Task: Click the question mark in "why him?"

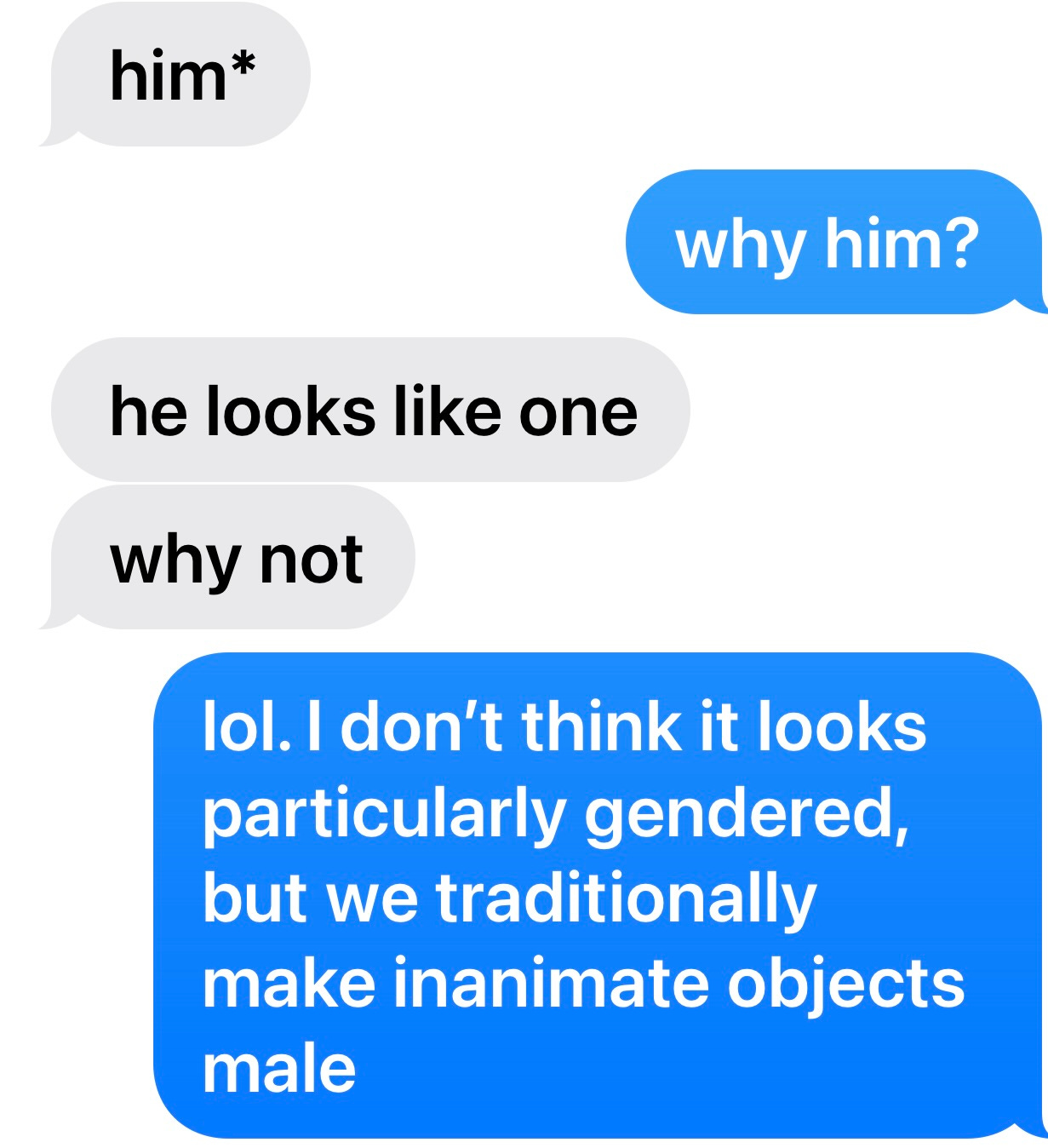Action: (x=960, y=242)
